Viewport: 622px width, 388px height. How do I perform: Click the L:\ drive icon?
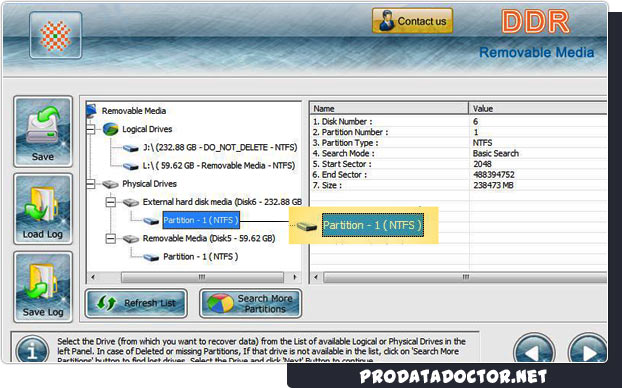[x=131, y=166]
